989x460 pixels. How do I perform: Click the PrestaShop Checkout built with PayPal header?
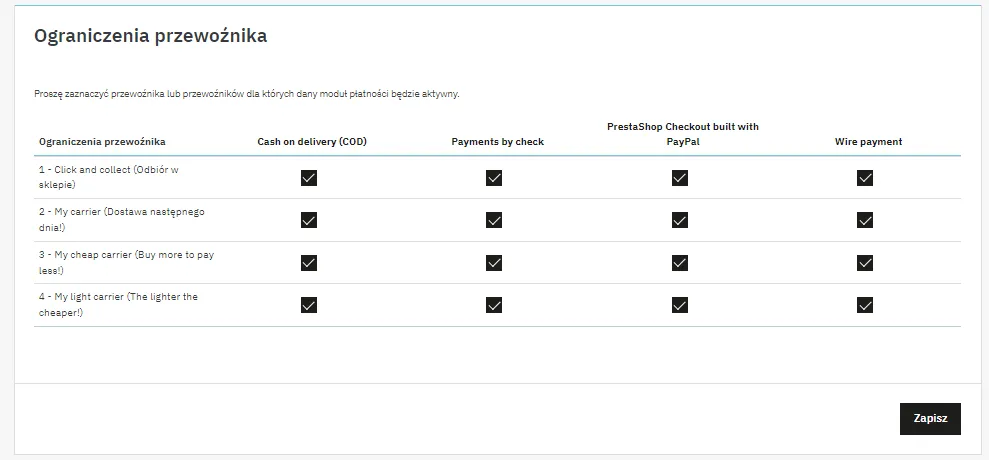click(682, 134)
